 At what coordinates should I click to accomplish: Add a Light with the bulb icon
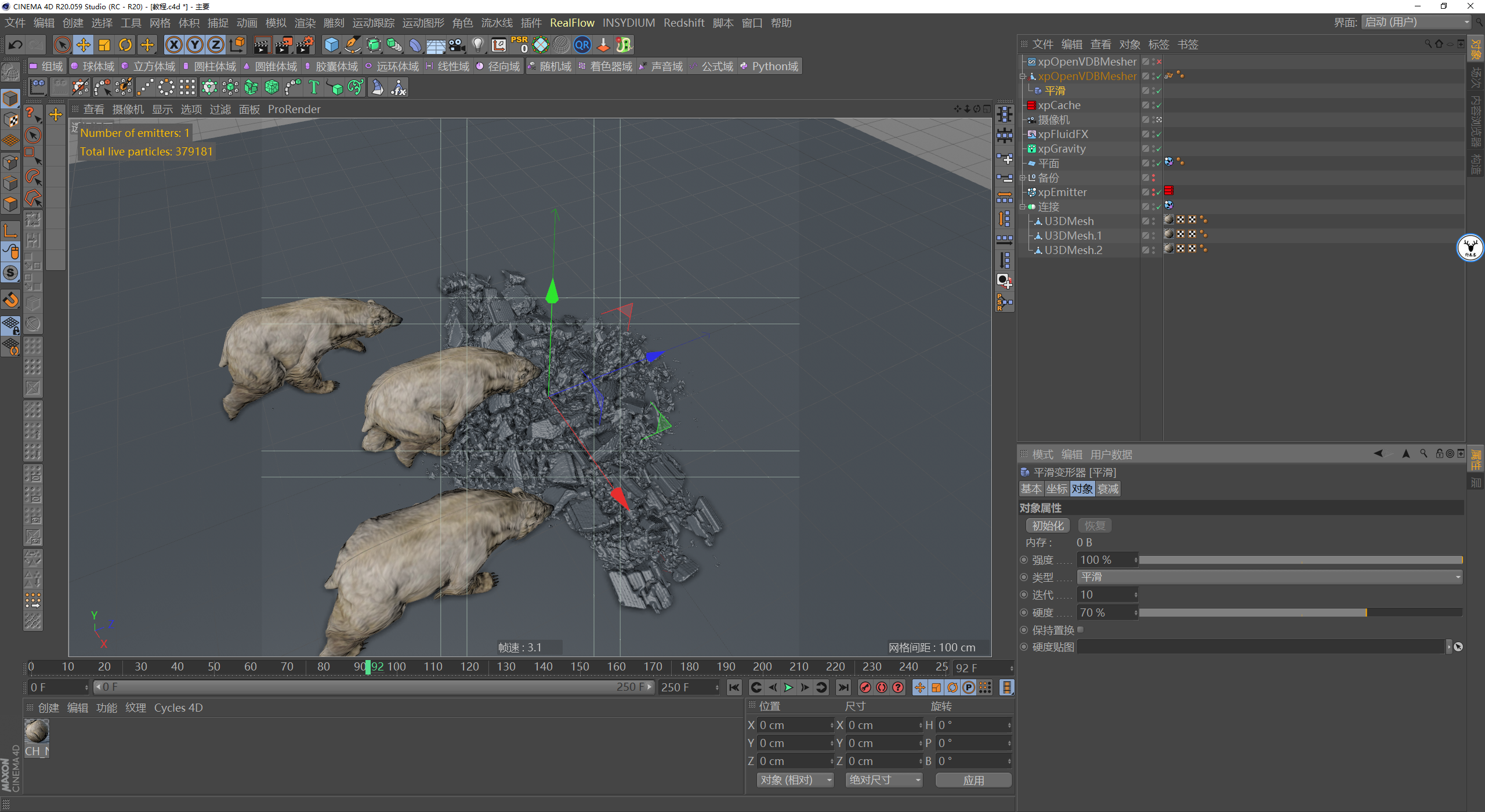(x=477, y=45)
